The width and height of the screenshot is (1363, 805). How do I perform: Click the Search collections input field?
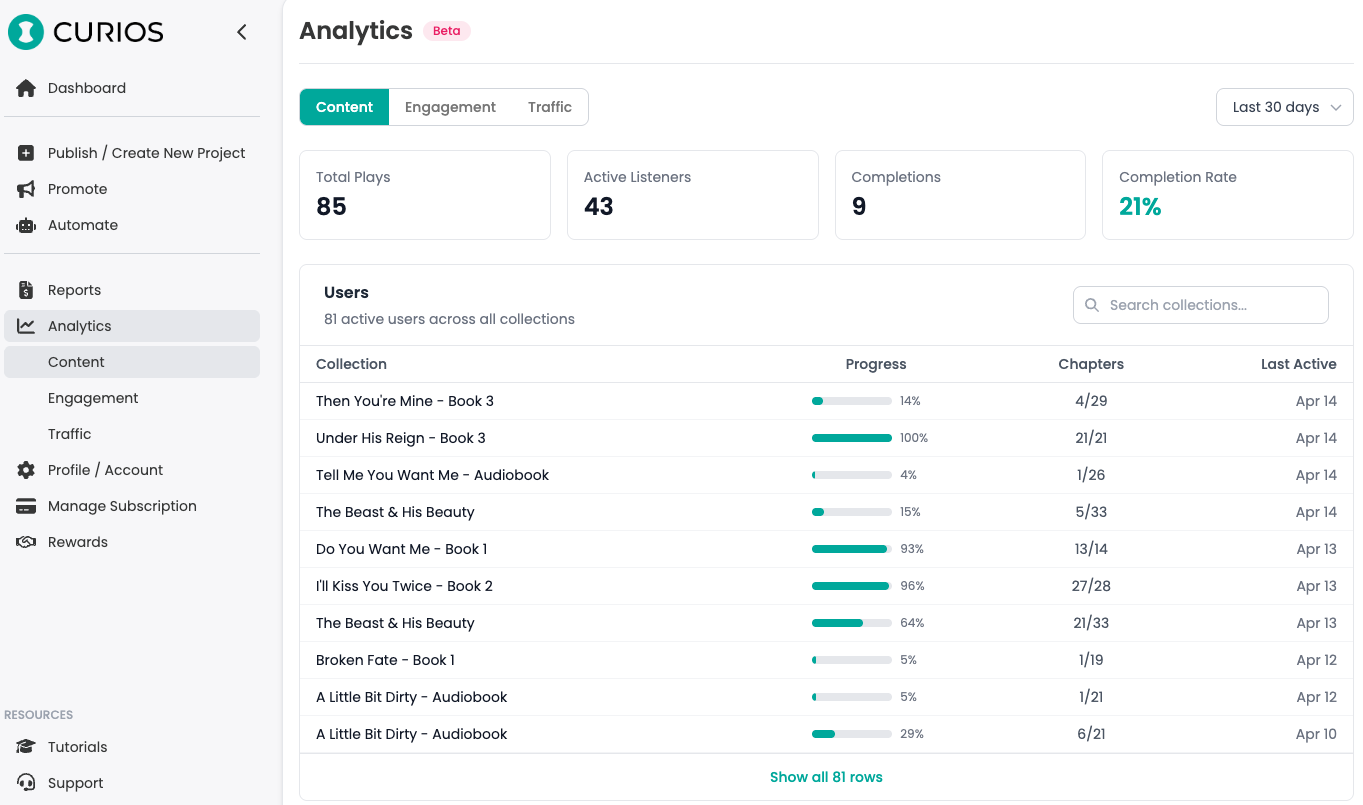(1200, 305)
